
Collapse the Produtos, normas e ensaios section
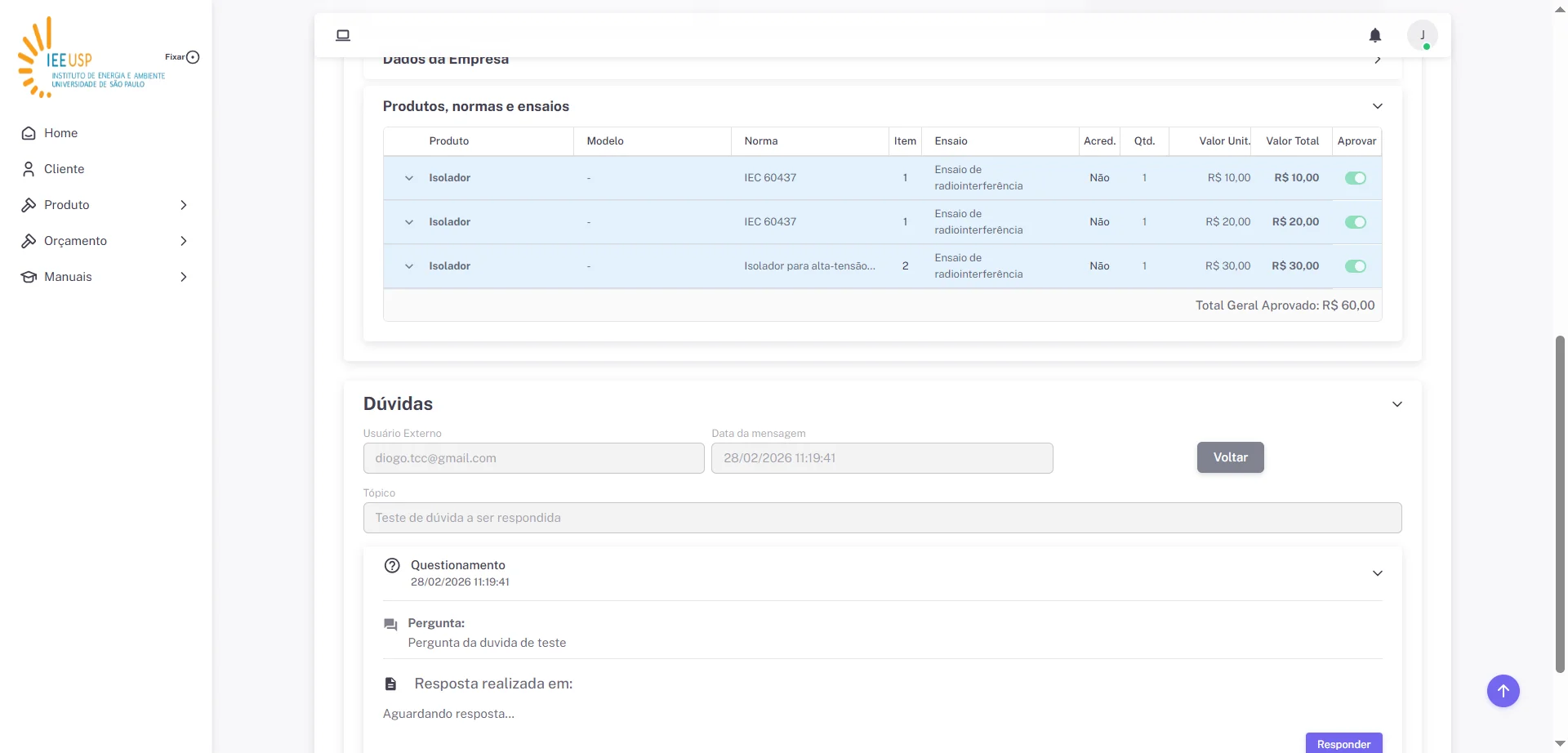coord(1378,106)
